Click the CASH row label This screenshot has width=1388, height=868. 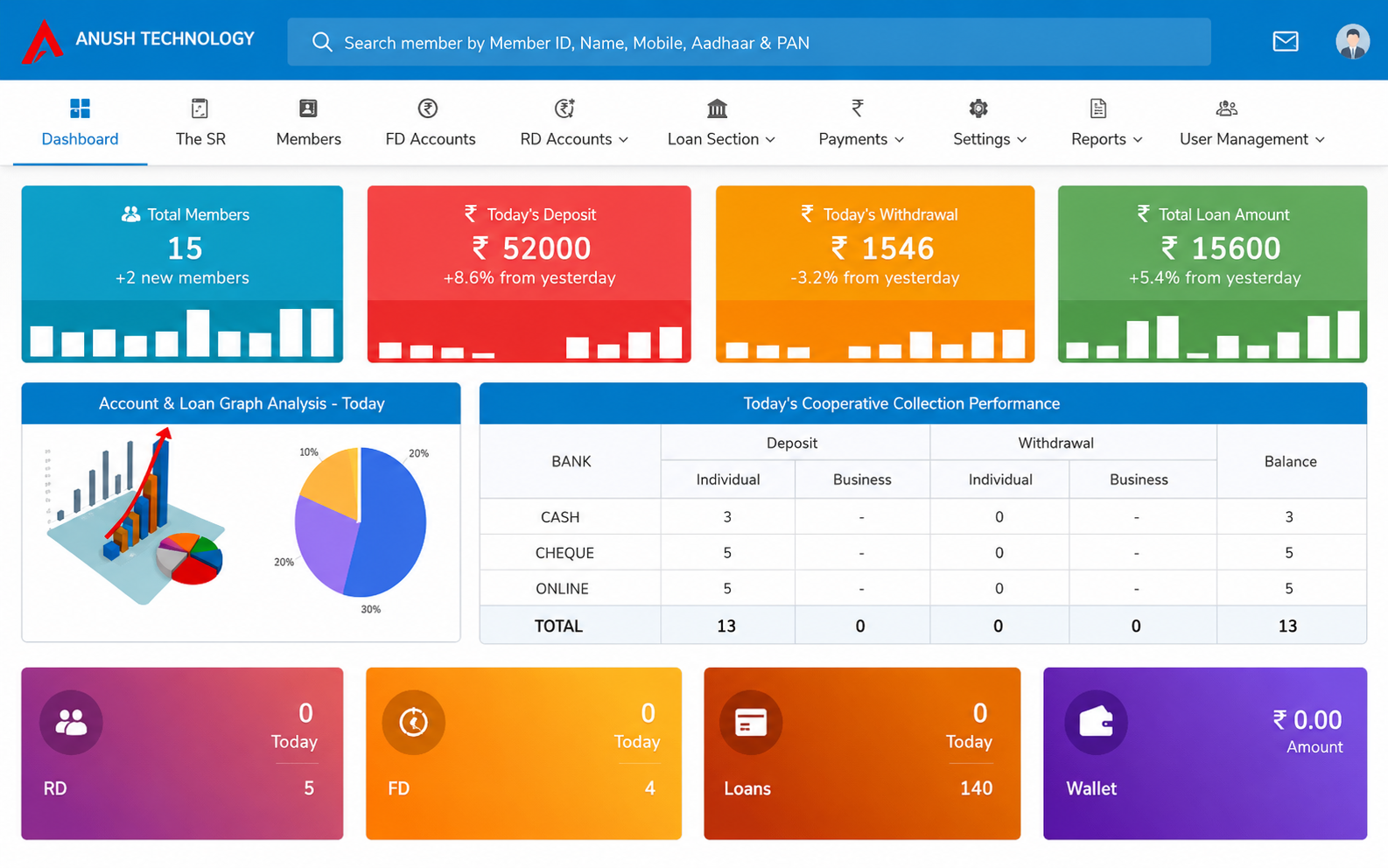tap(560, 517)
